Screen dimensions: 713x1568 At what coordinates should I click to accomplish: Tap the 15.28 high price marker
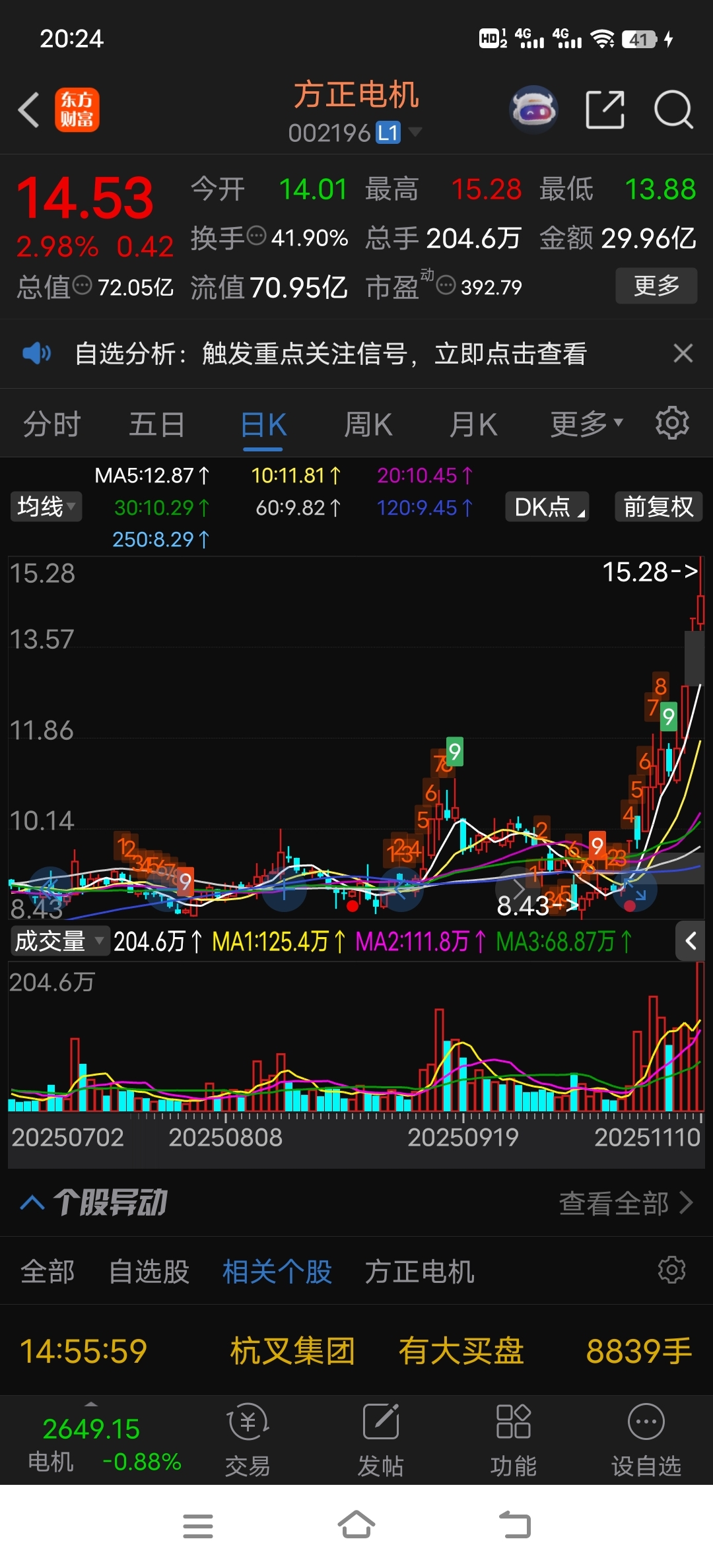(650, 572)
